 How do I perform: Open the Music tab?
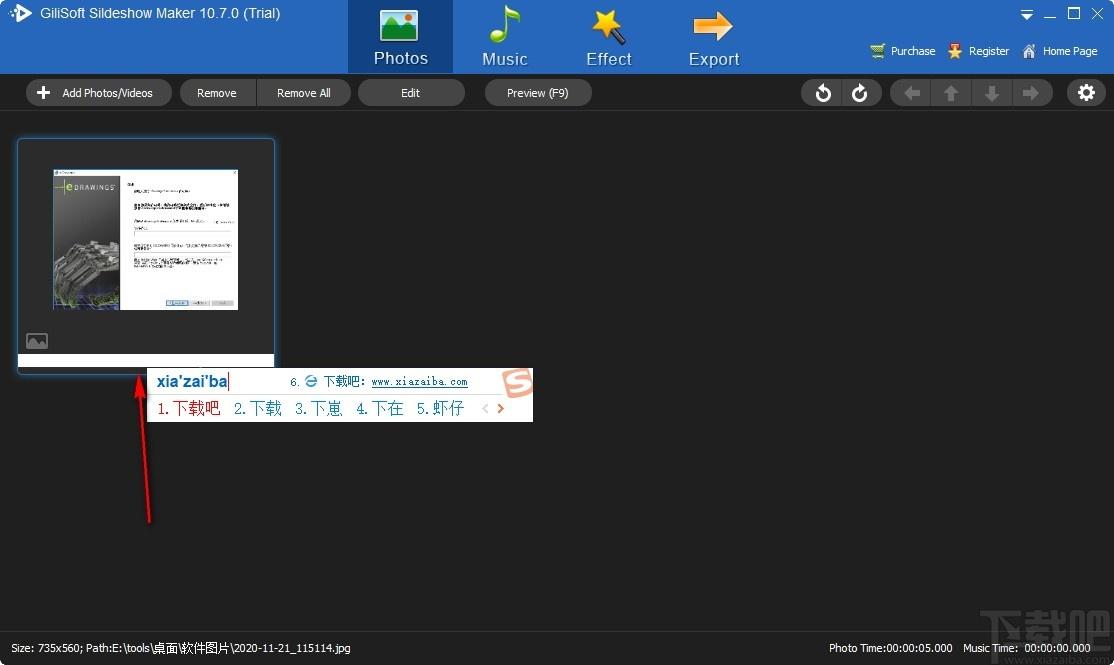504,37
